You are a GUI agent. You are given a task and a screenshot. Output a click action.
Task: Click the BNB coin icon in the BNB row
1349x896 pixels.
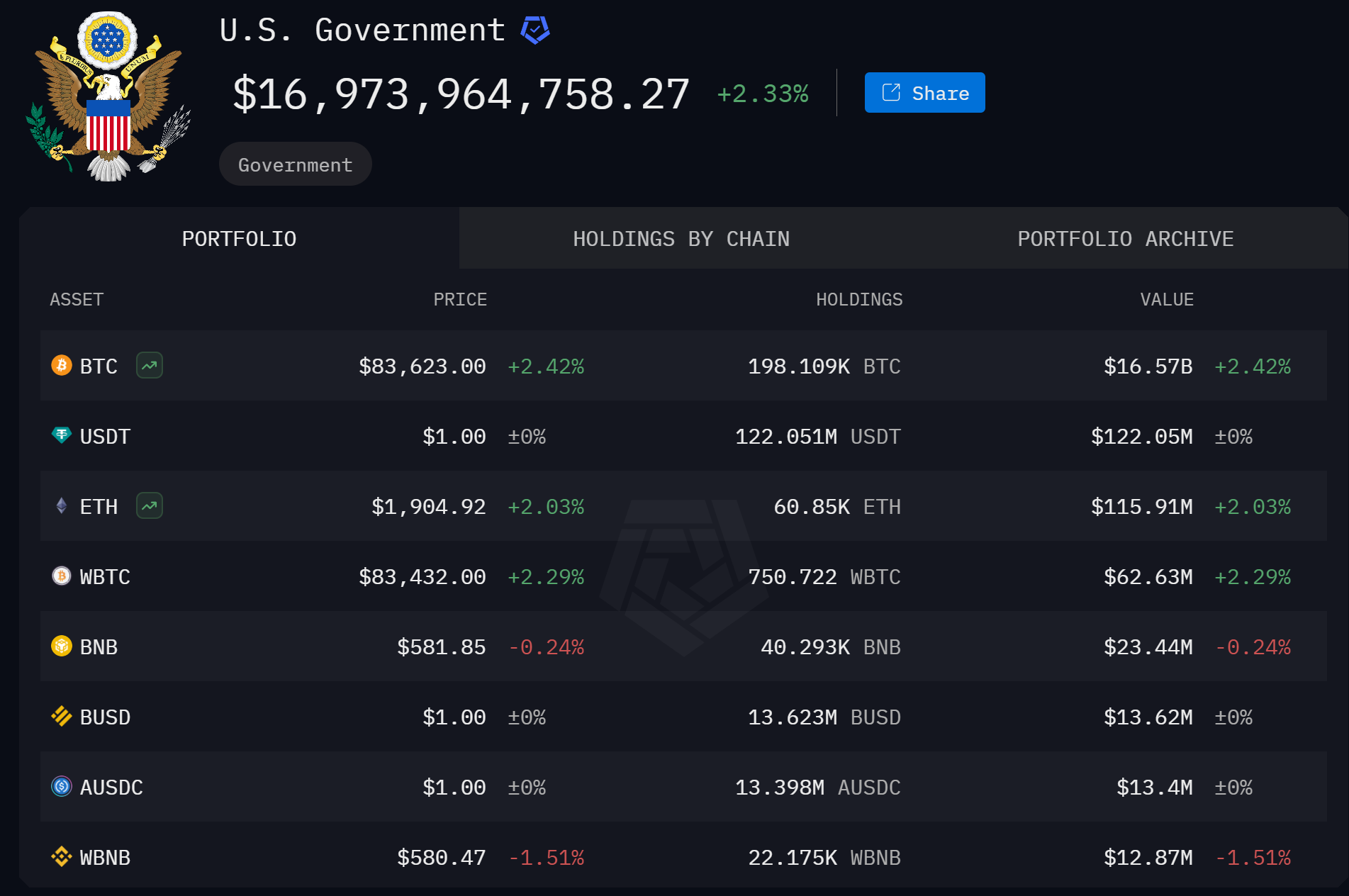click(x=62, y=646)
